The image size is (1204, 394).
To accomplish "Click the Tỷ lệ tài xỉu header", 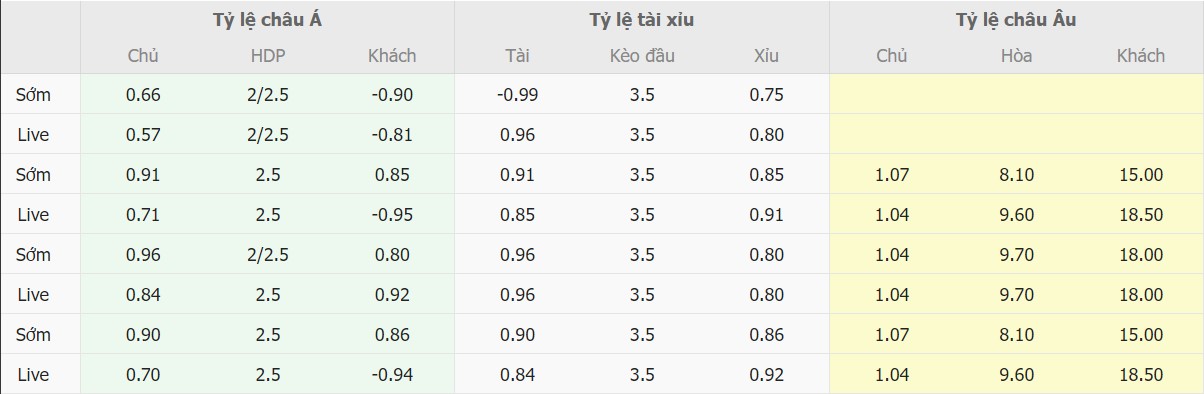I will pos(641,20).
